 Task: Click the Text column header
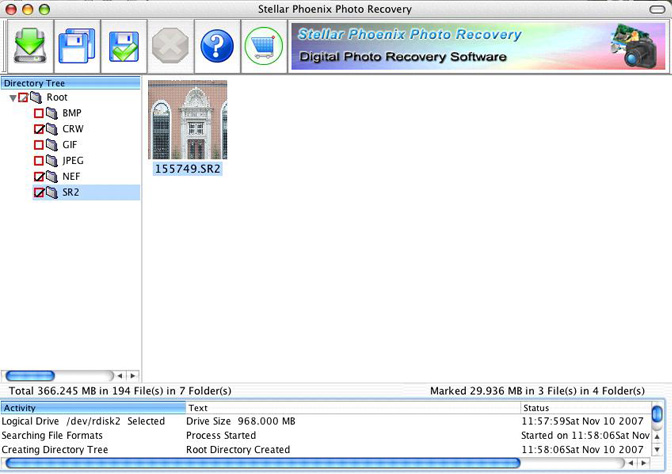[x=353, y=408]
